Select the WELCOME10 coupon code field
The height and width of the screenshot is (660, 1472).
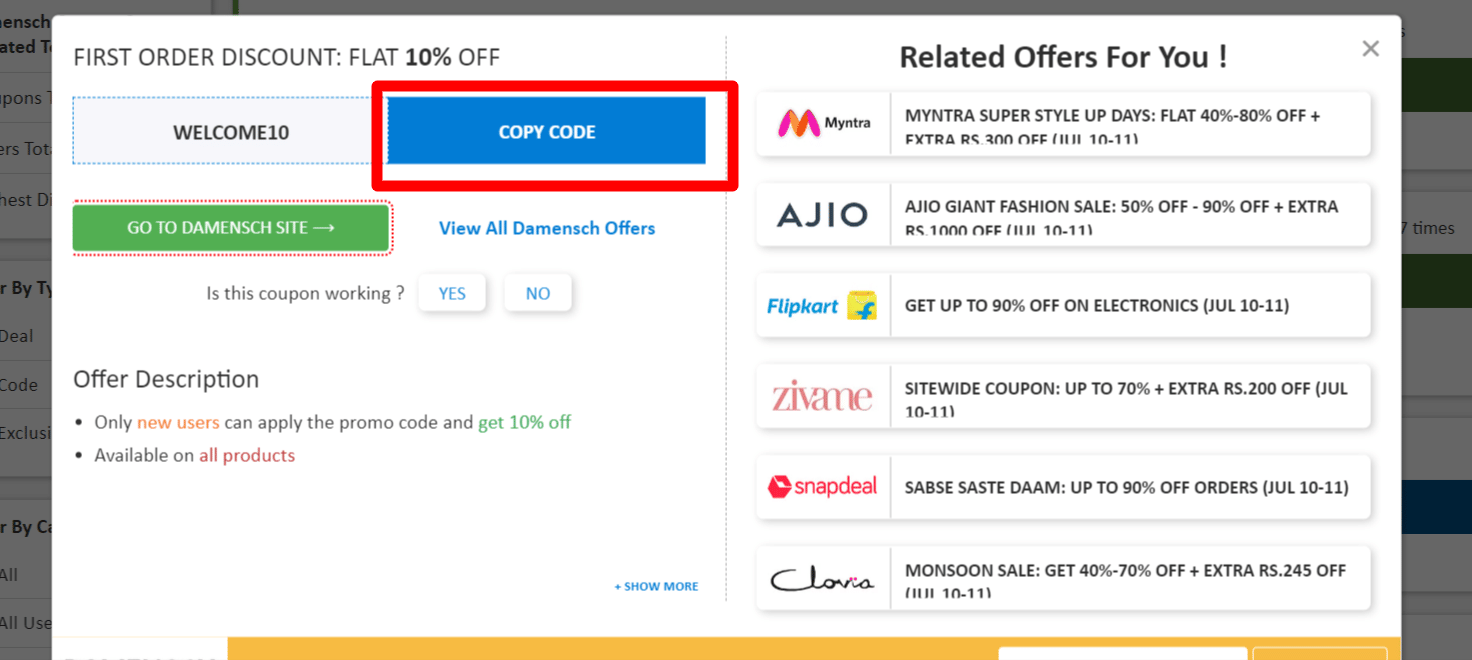pos(230,132)
